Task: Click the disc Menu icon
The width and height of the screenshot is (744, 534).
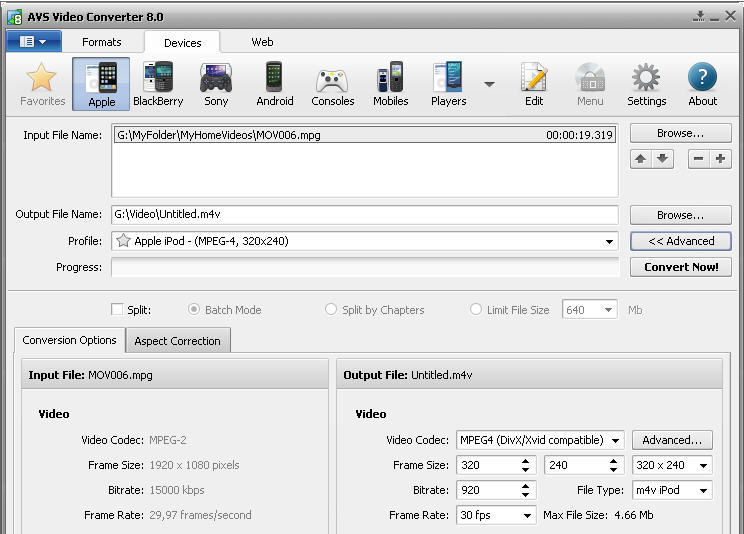Action: point(590,84)
